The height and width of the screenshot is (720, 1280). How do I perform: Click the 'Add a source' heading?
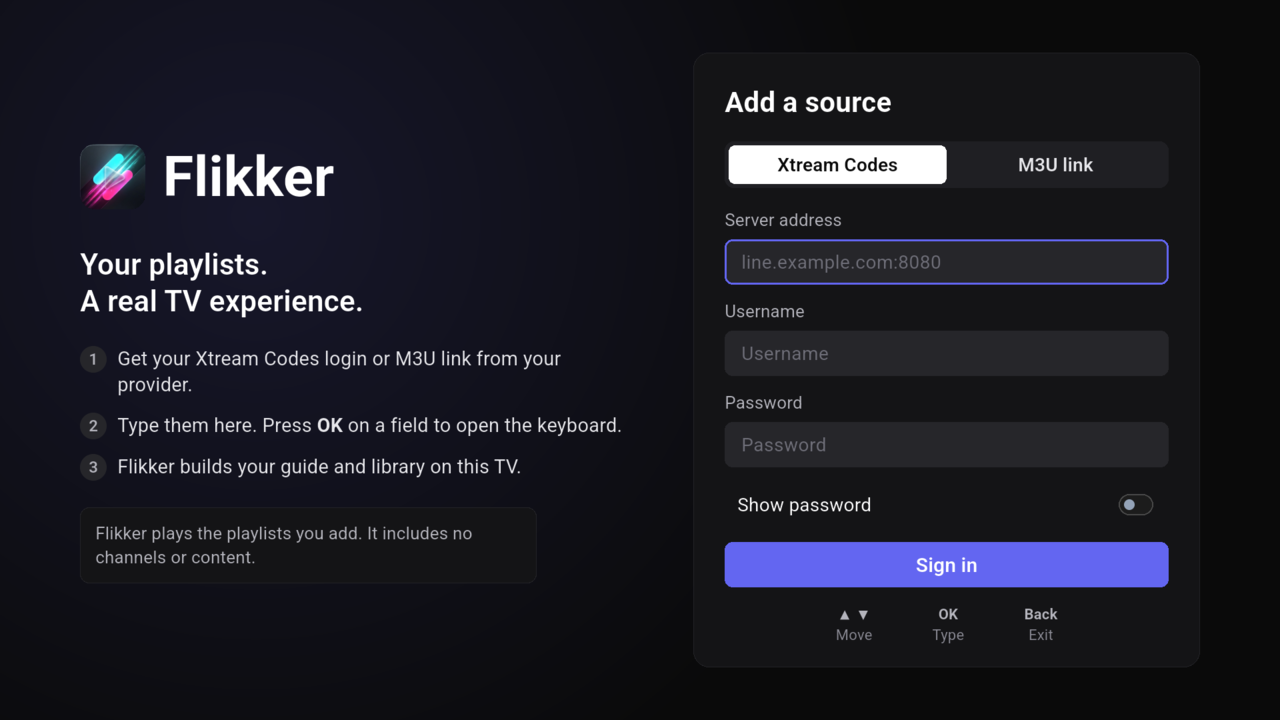(x=808, y=102)
